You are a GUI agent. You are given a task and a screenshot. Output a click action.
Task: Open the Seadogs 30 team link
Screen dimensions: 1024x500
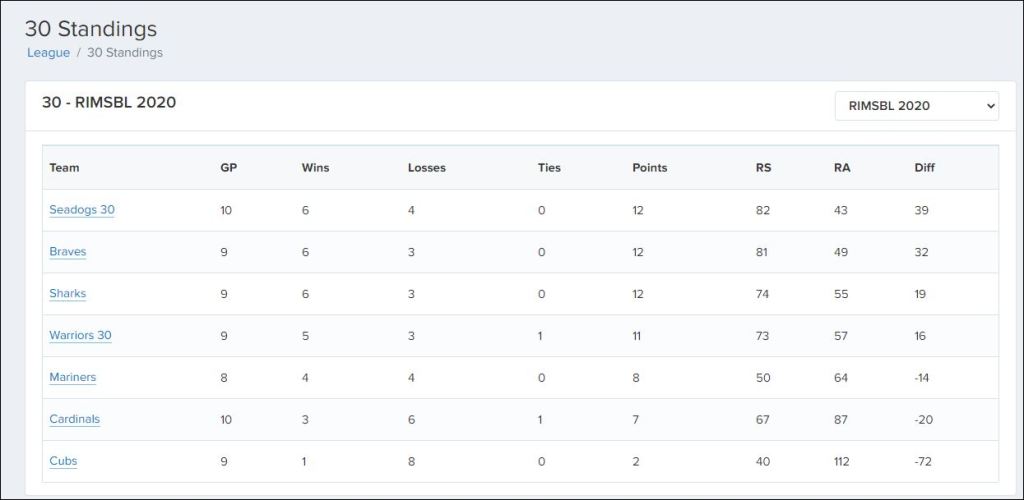coord(82,210)
